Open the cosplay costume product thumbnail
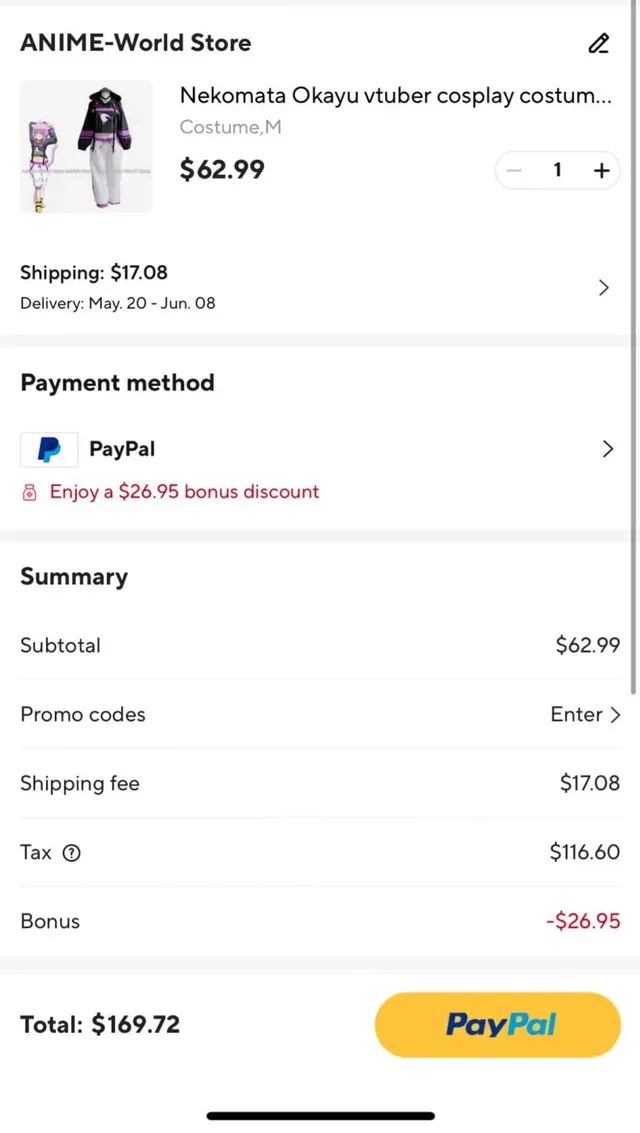640x1133 pixels. [x=86, y=147]
